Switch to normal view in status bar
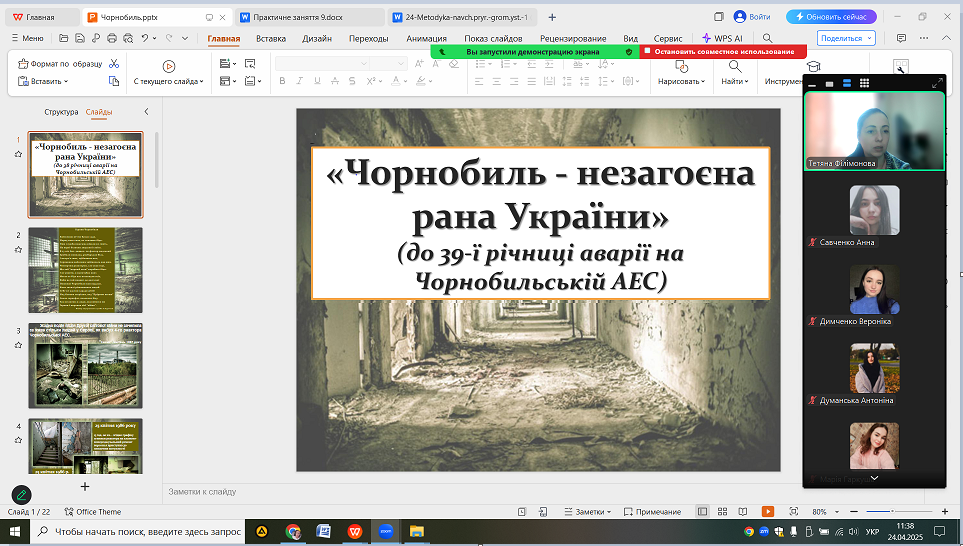The image size is (963, 546). coord(702,511)
